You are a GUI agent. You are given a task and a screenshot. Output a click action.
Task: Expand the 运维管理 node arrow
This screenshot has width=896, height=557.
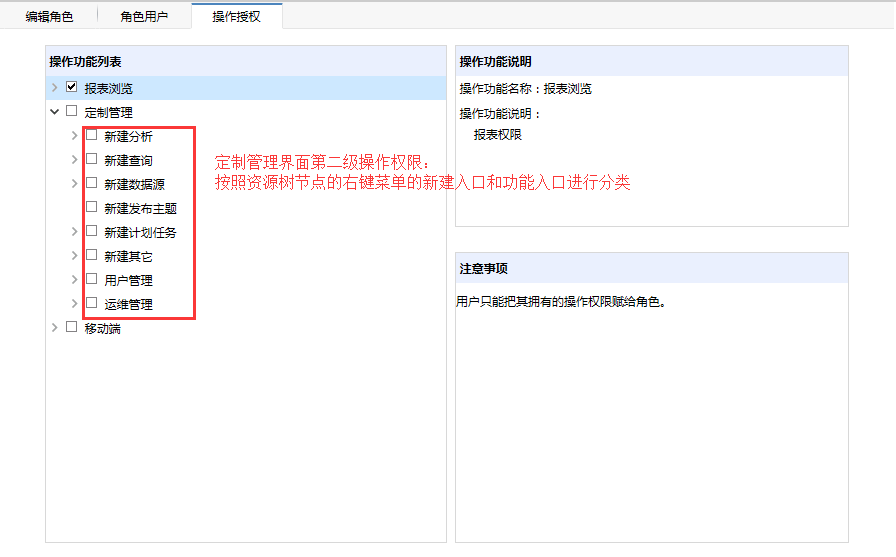point(74,303)
